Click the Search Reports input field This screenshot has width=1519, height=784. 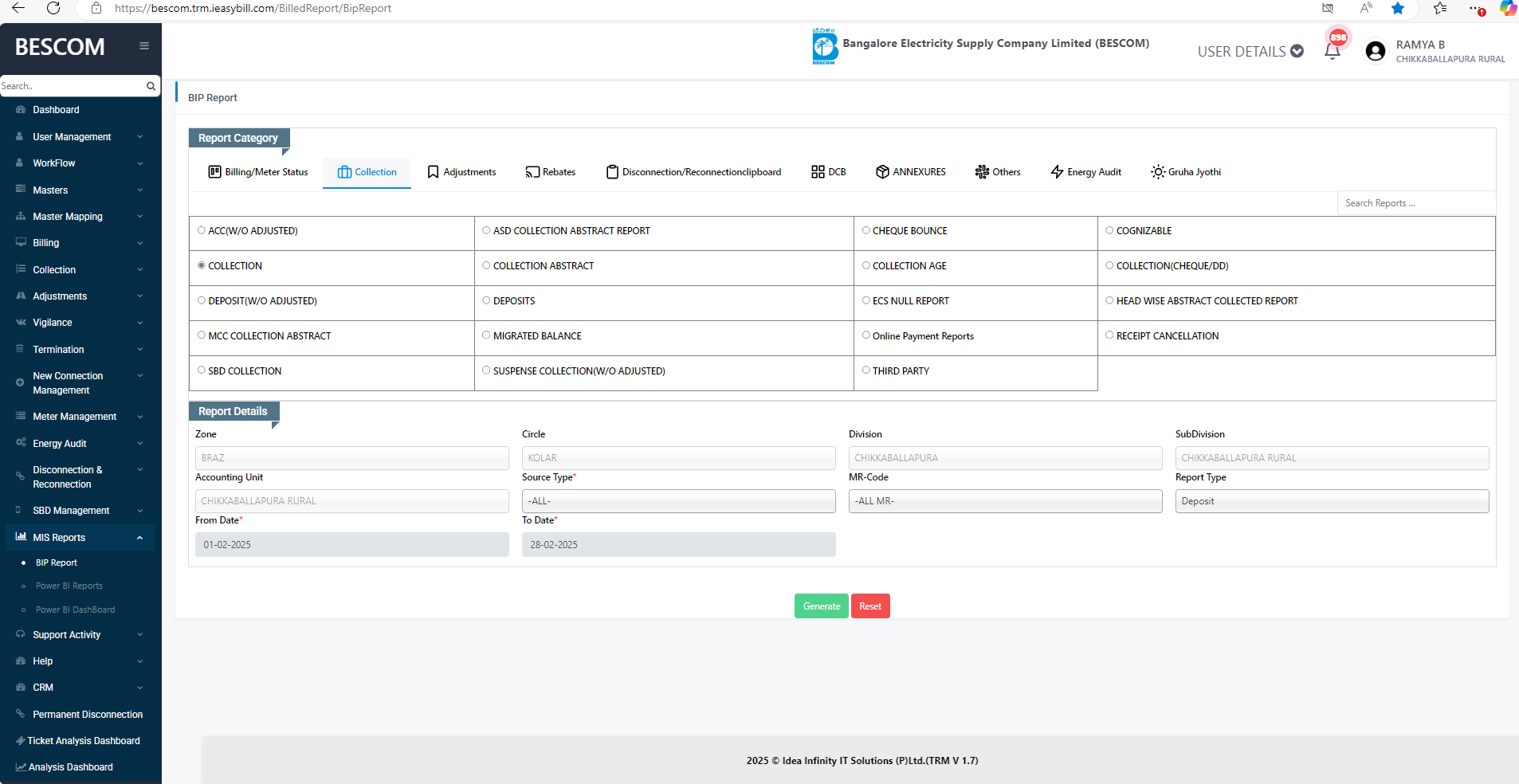pyautogui.click(x=1416, y=203)
